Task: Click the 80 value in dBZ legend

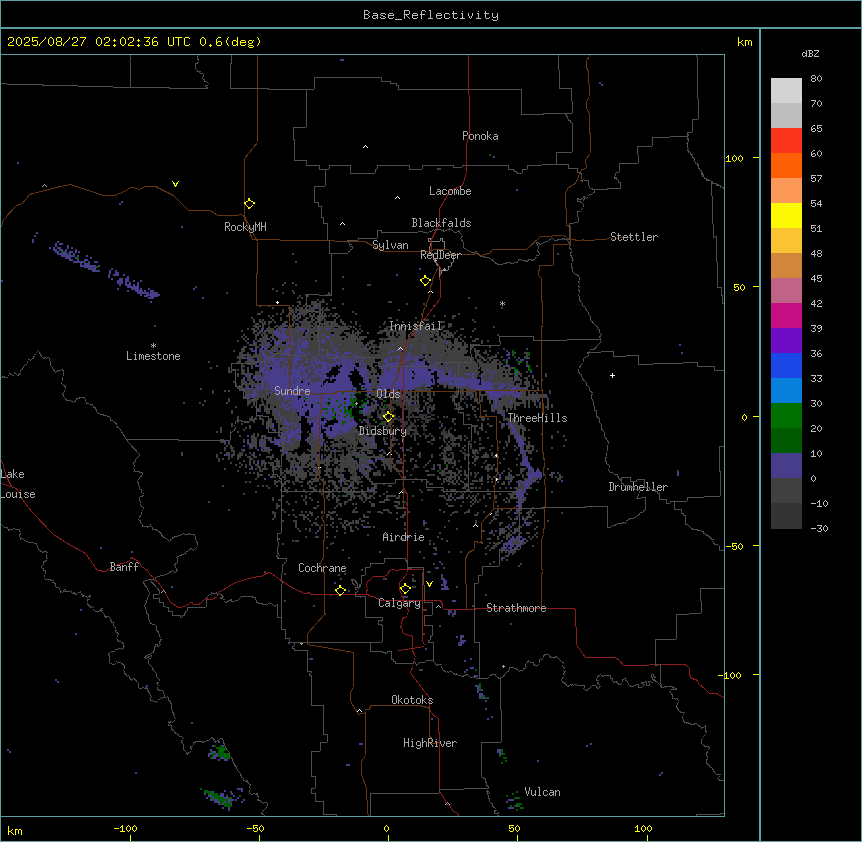Action: pos(816,79)
